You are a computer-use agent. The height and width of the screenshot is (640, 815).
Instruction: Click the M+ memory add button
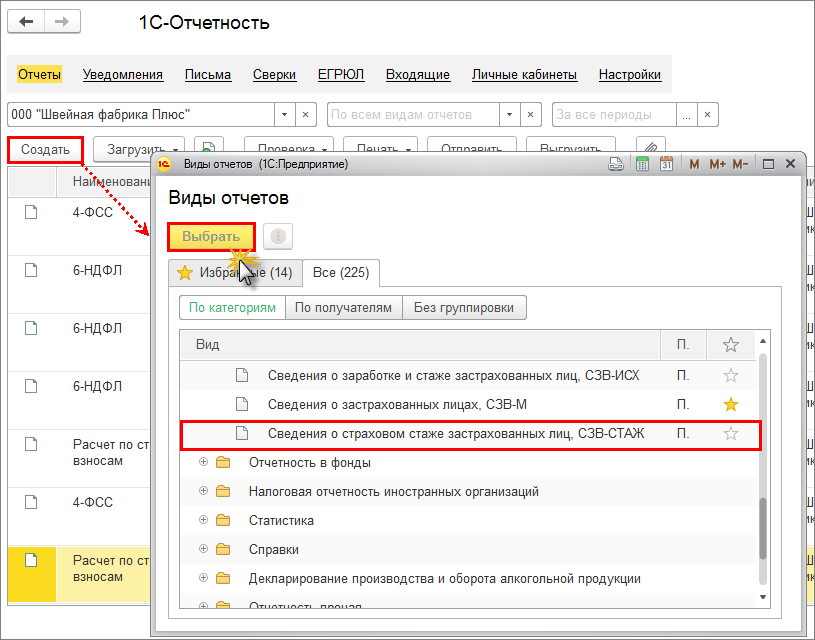[717, 164]
